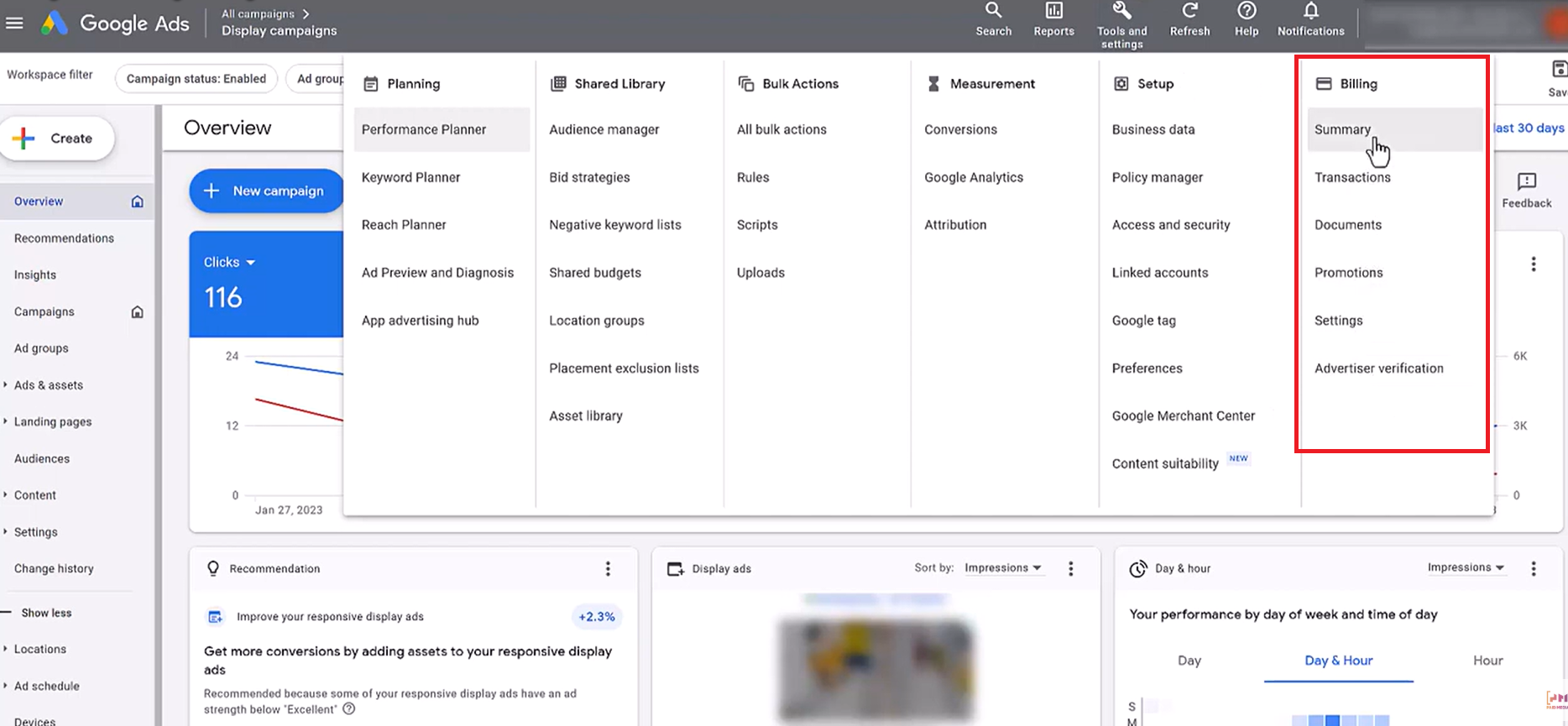Screen dimensions: 1568x726
Task: Expand the Content sidebar section
Action: point(6,495)
